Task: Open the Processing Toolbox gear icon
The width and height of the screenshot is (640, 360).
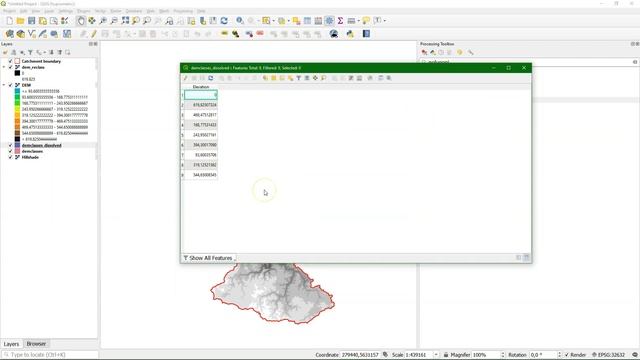Action: click(x=329, y=21)
